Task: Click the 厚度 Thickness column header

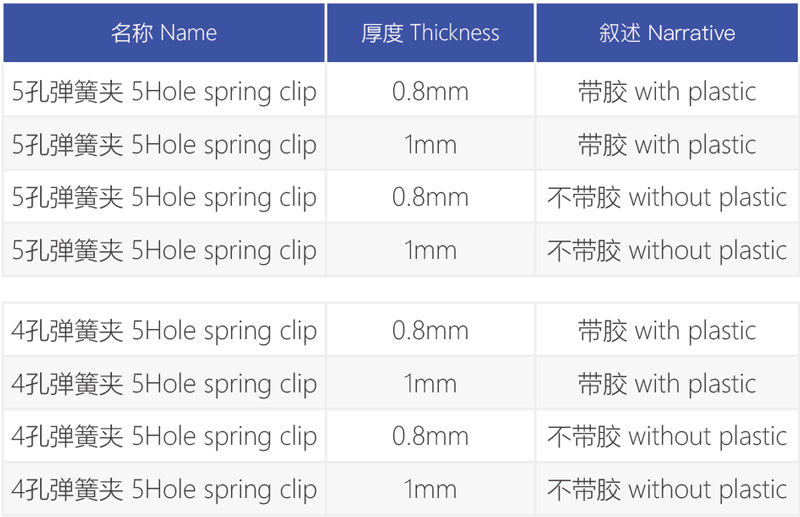Action: click(430, 33)
